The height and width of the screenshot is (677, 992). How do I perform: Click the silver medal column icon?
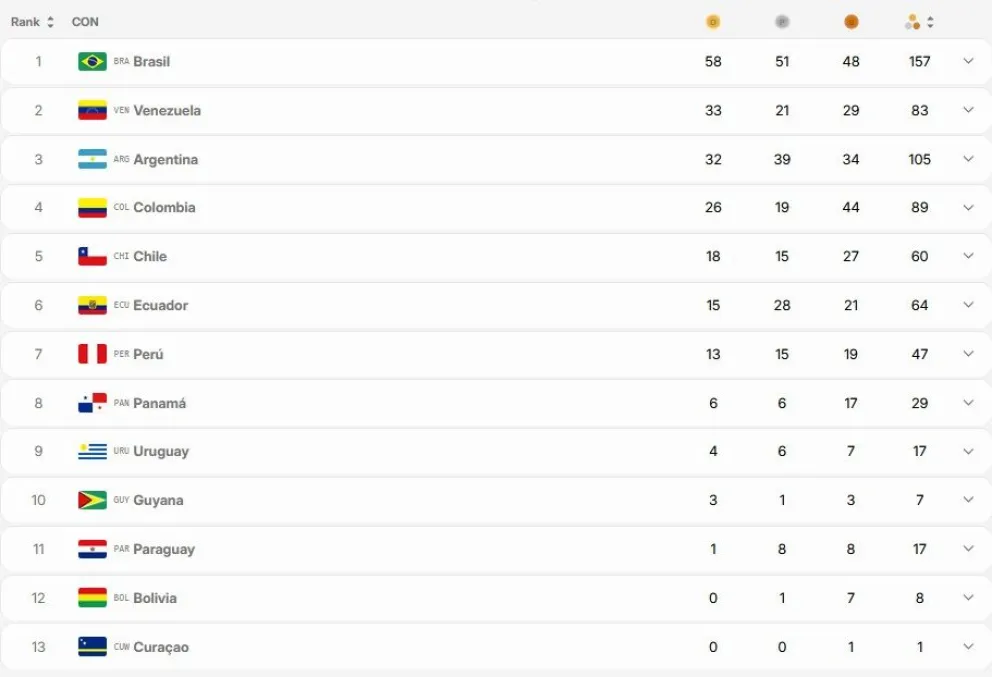coord(782,22)
